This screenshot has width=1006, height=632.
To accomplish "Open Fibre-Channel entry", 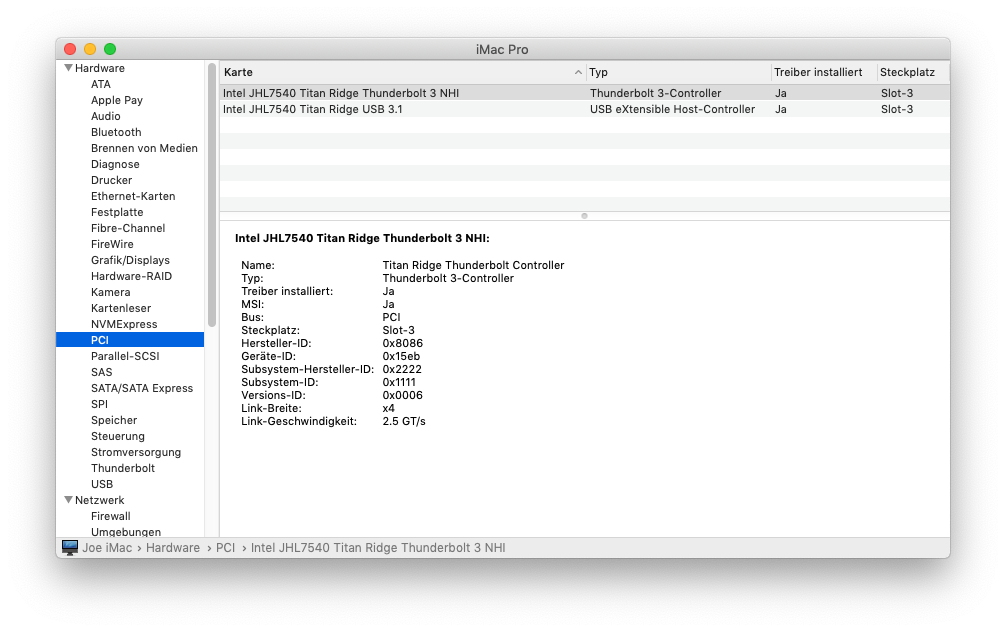I will tap(128, 228).
